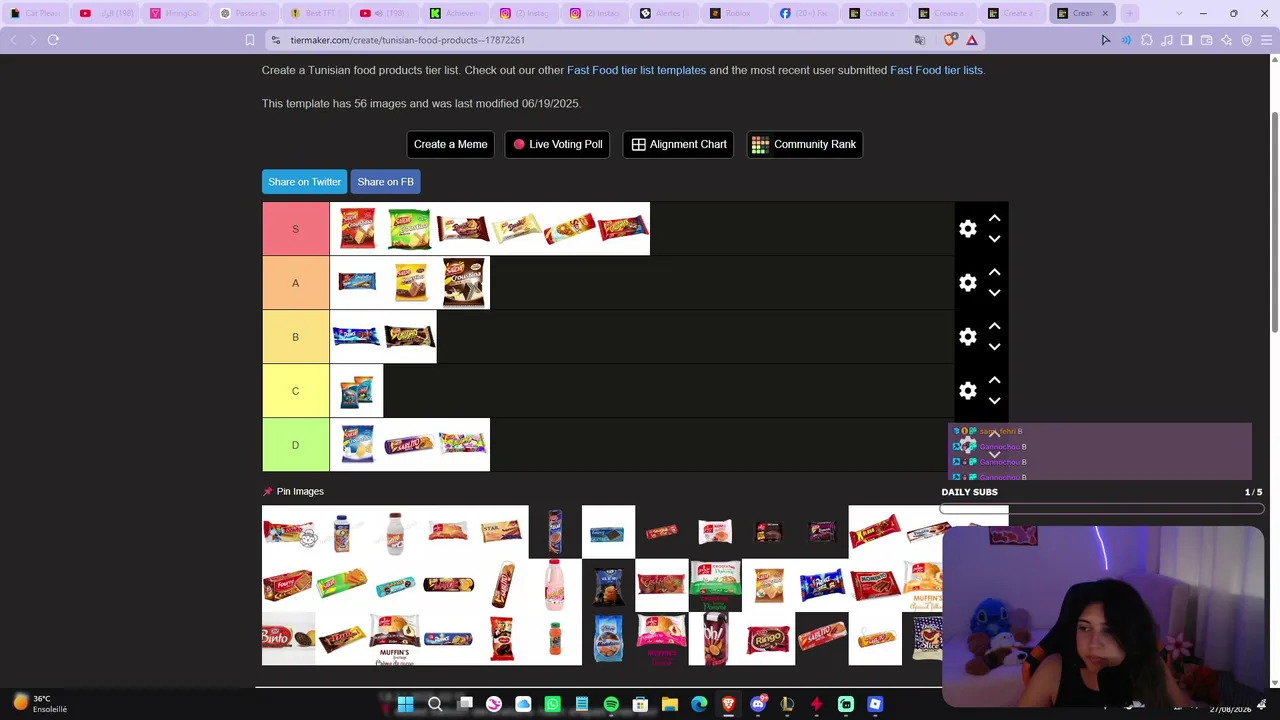
Task: Select the orange A tier label
Action: 295,283
